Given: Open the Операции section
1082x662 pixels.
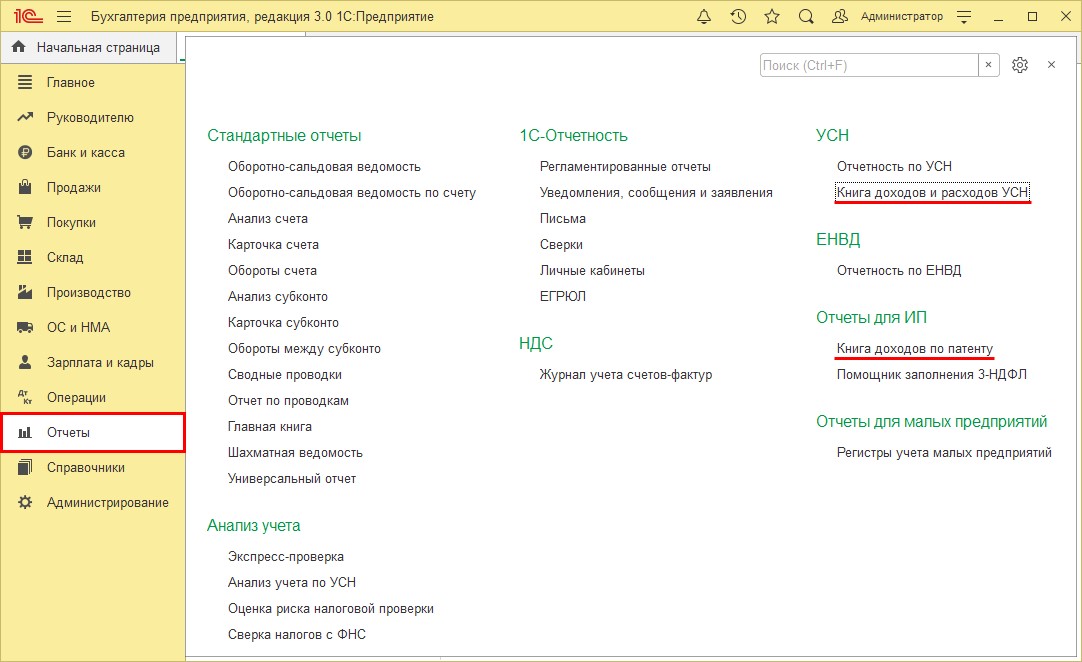Looking at the screenshot, I should 92,398.
